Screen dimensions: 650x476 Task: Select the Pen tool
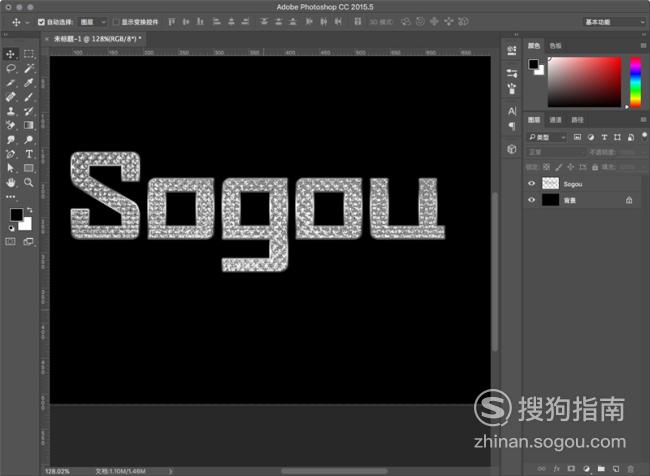click(x=11, y=154)
